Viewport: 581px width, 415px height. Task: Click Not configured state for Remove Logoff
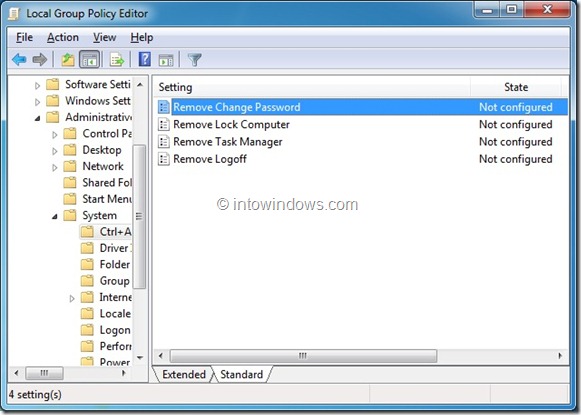(515, 159)
